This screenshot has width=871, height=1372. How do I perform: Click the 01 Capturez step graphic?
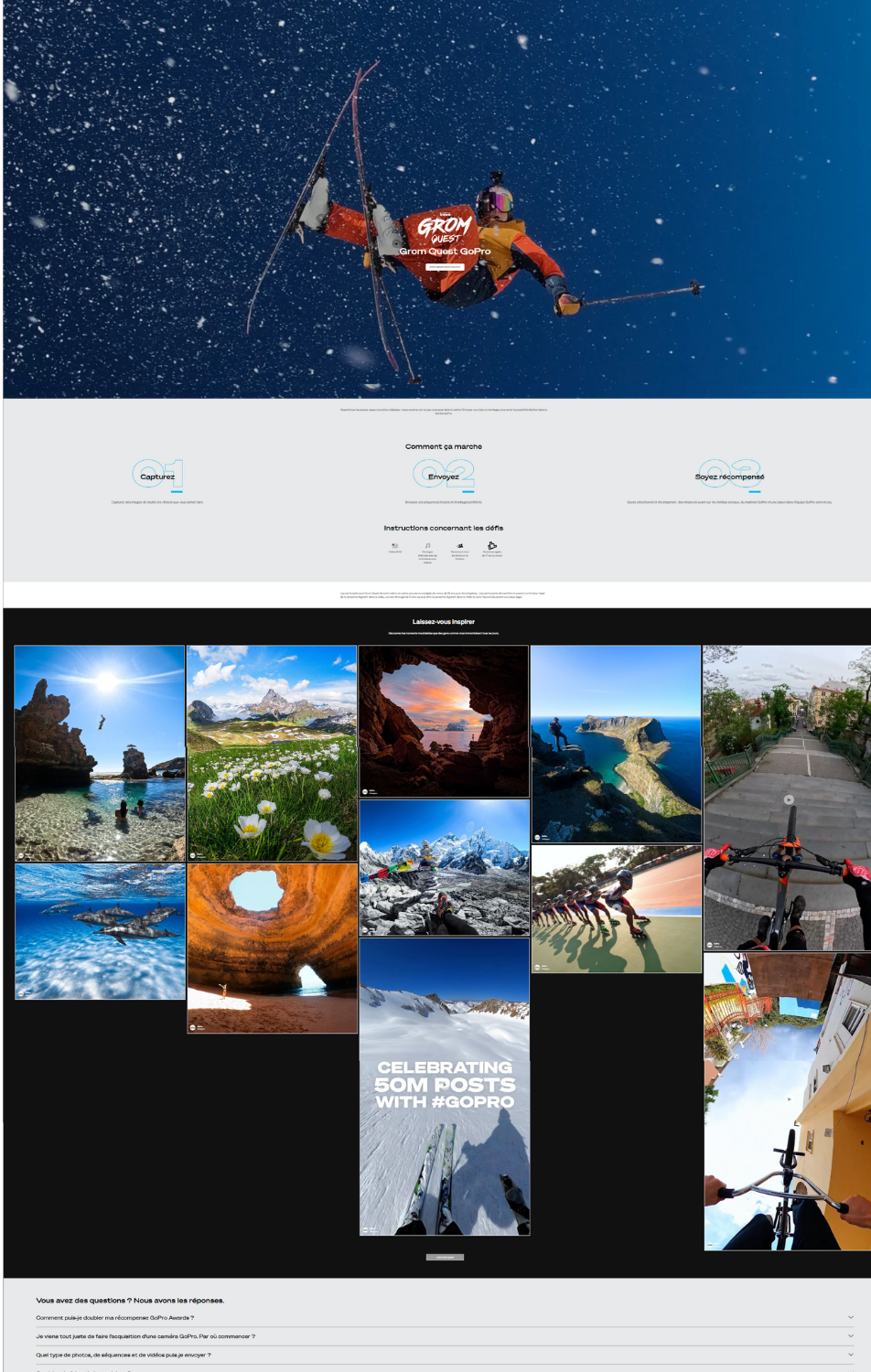click(157, 475)
